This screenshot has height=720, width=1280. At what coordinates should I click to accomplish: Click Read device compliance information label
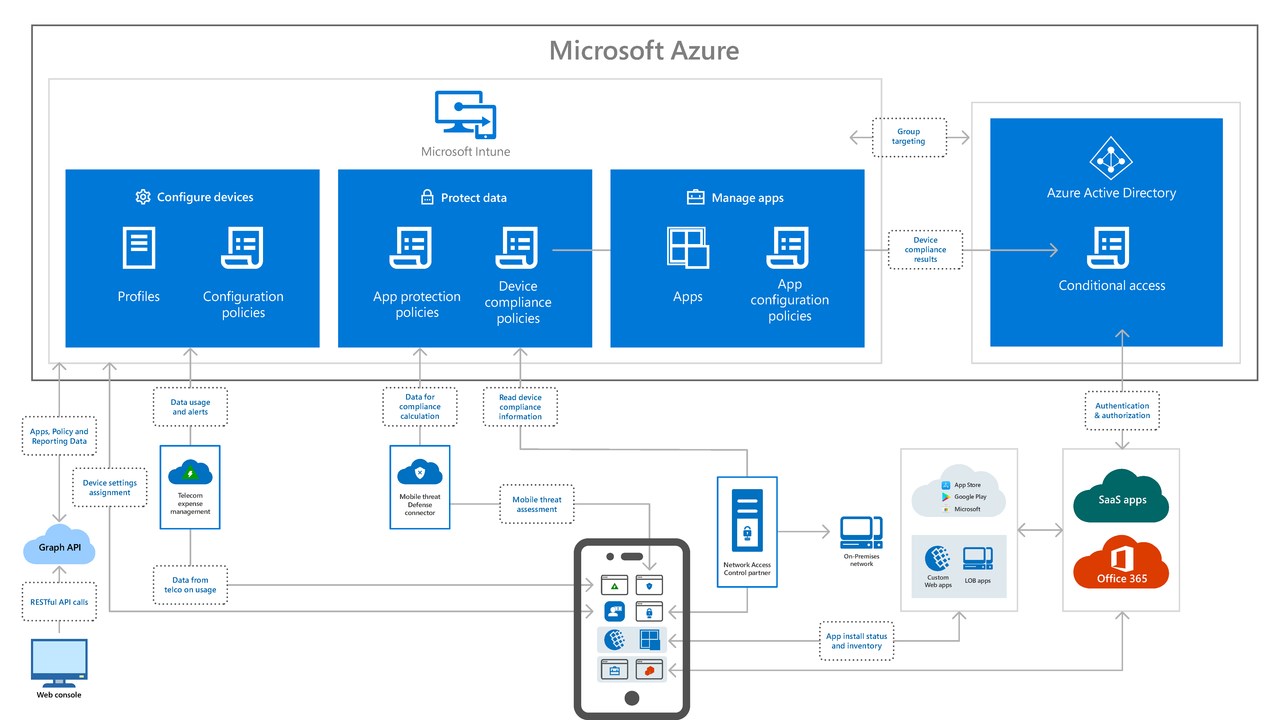tap(520, 407)
